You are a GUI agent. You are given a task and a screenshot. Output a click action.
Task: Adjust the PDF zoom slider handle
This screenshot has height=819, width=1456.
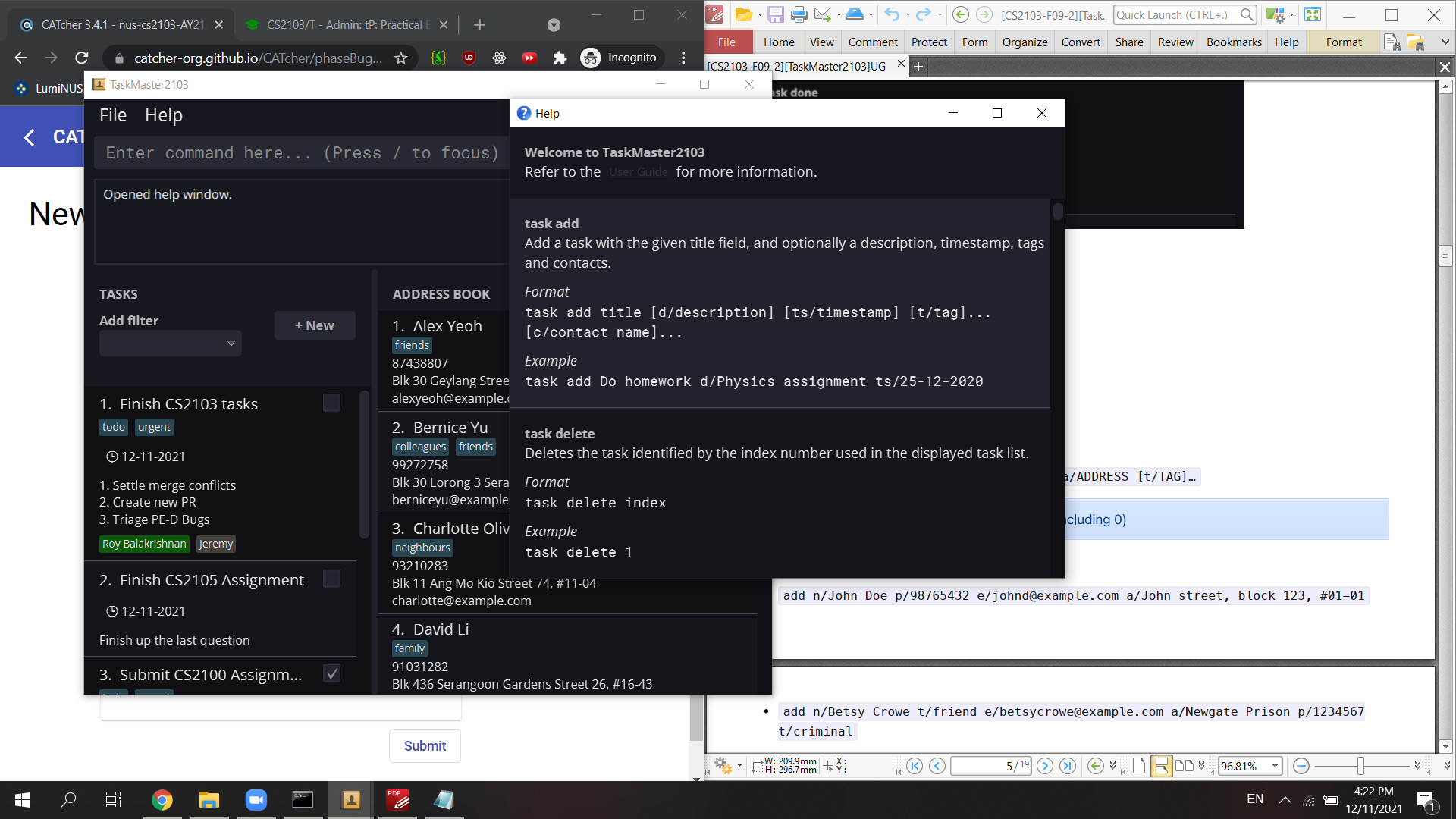click(x=1360, y=766)
